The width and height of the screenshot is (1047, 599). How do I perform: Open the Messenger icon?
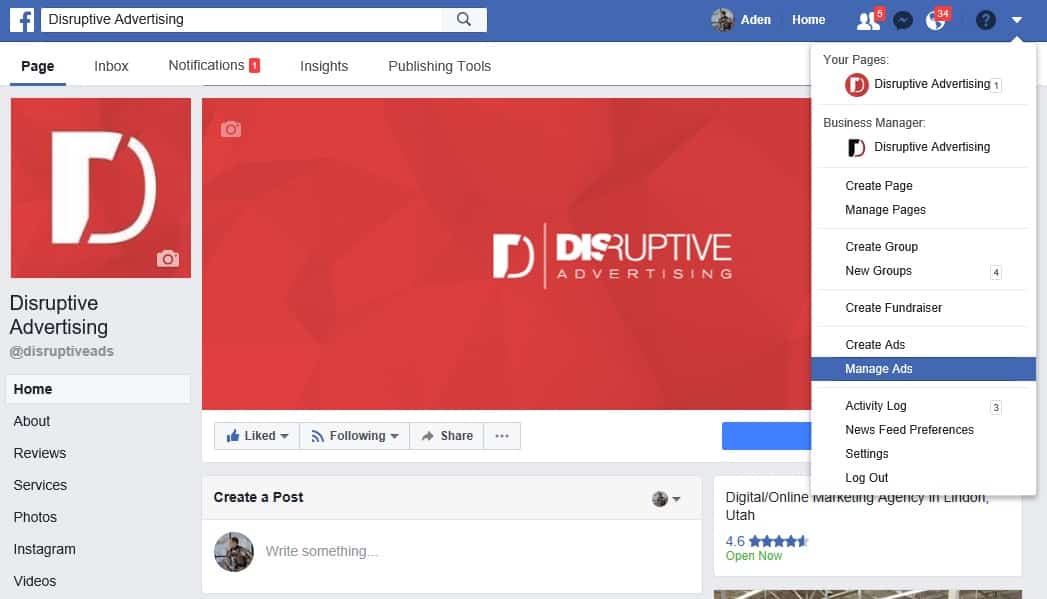(903, 21)
